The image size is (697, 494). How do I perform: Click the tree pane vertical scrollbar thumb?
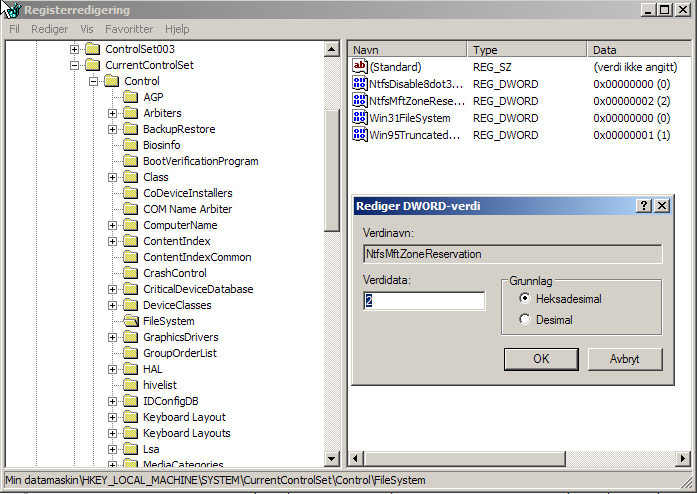pyautogui.click(x=332, y=171)
